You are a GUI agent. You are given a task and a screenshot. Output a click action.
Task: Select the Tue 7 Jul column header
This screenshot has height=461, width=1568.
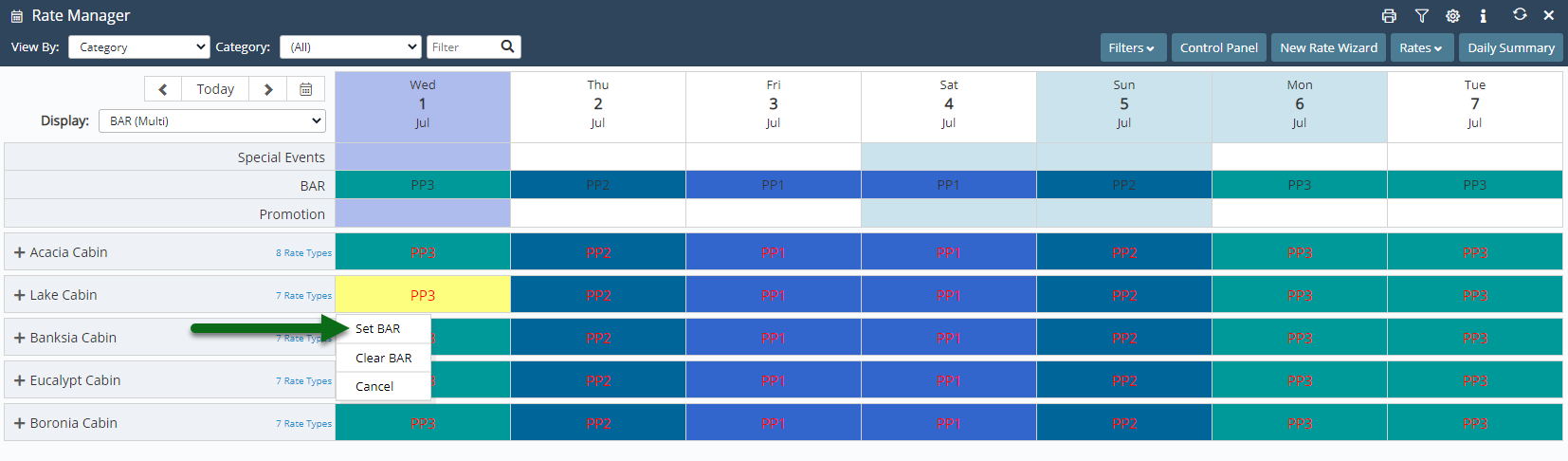point(1475,107)
